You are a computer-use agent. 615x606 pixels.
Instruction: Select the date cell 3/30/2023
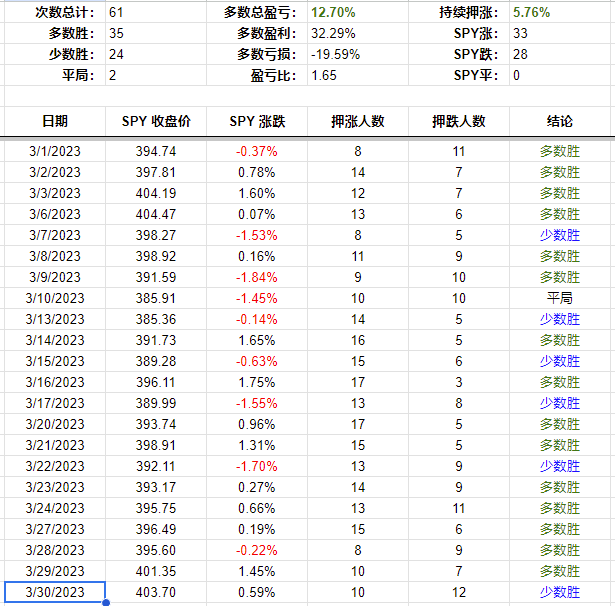click(x=55, y=592)
